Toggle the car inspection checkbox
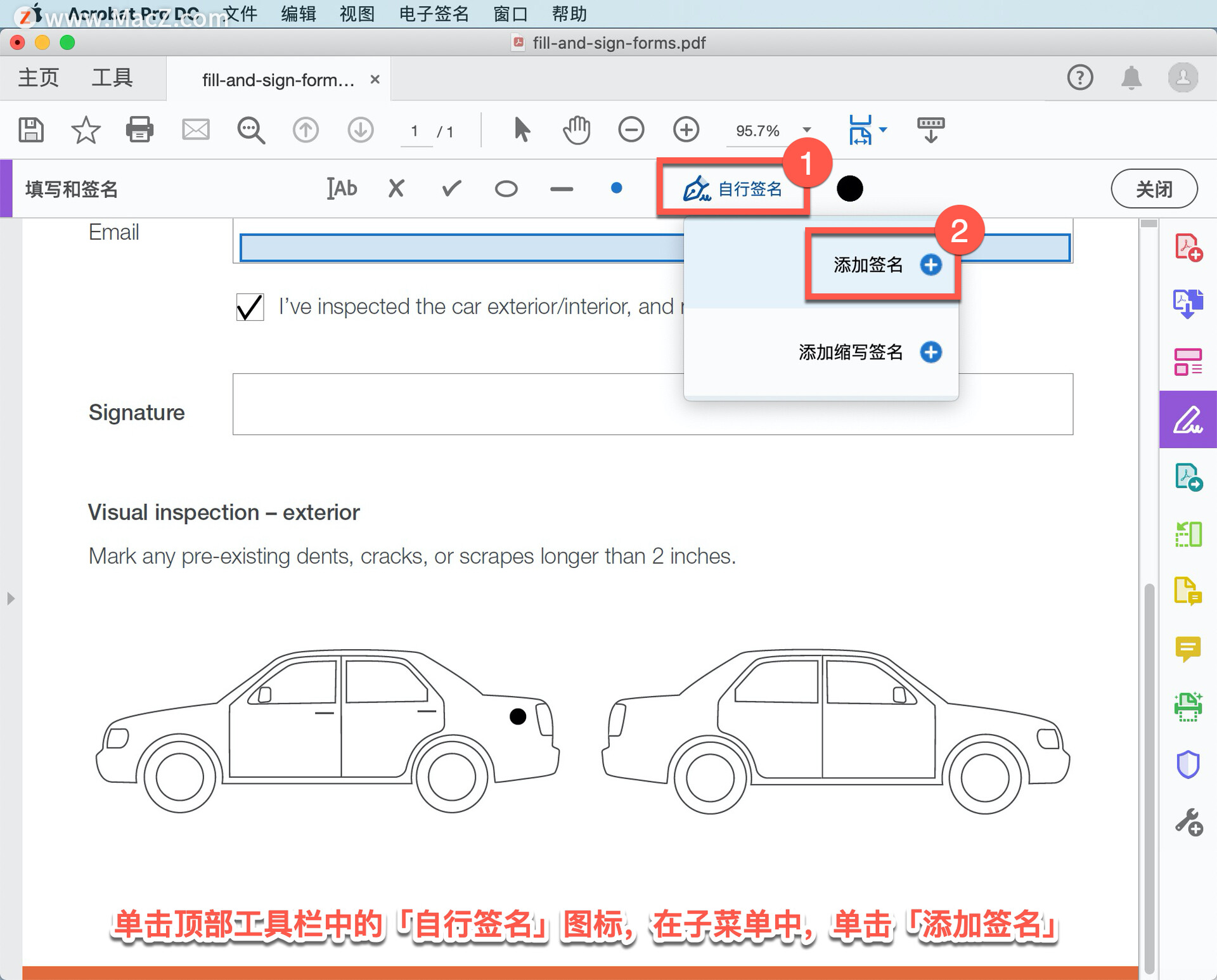Viewport: 1217px width, 980px height. pyautogui.click(x=250, y=307)
